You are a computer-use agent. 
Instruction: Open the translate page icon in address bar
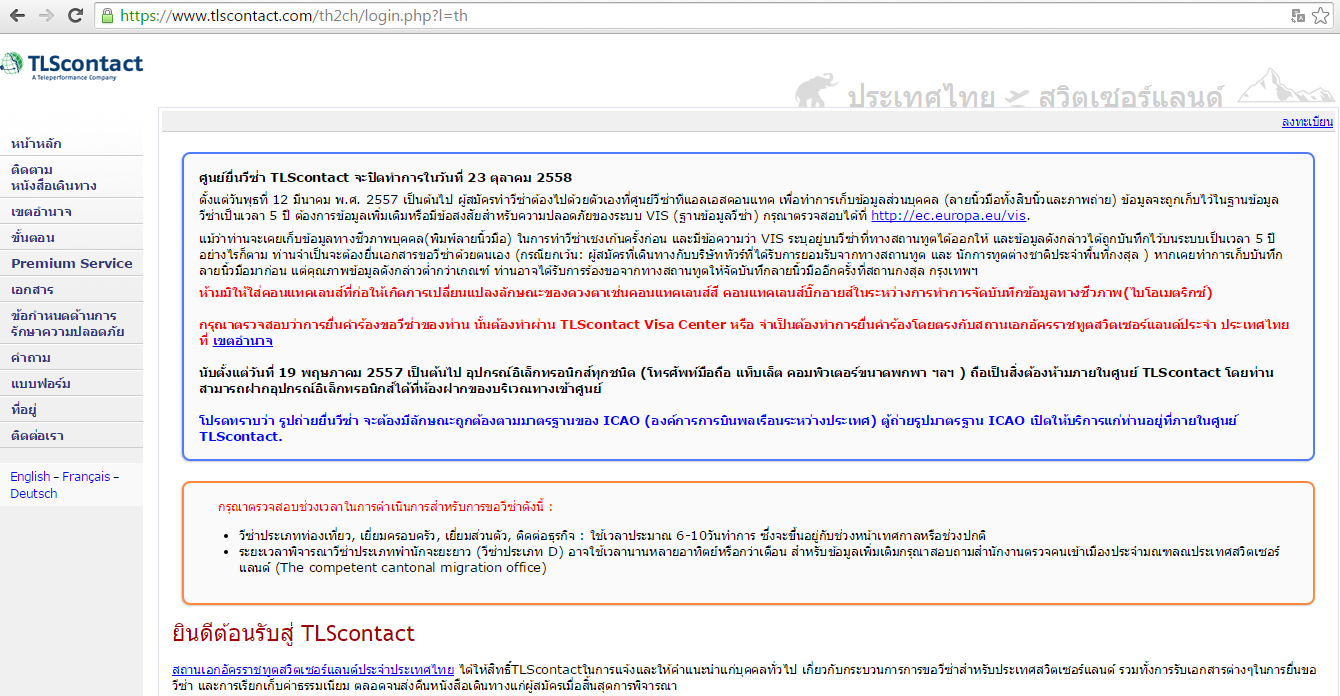pos(1298,16)
